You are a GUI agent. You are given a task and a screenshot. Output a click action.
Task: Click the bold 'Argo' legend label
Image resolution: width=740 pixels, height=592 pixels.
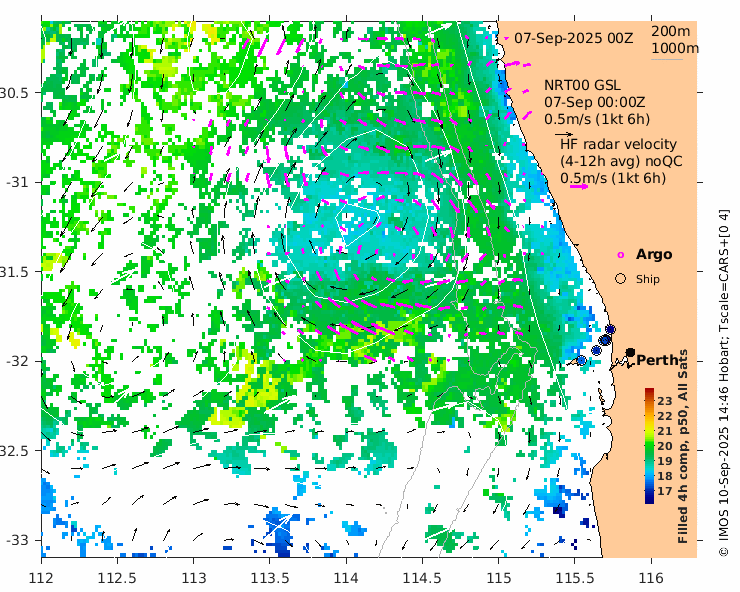[x=654, y=254]
